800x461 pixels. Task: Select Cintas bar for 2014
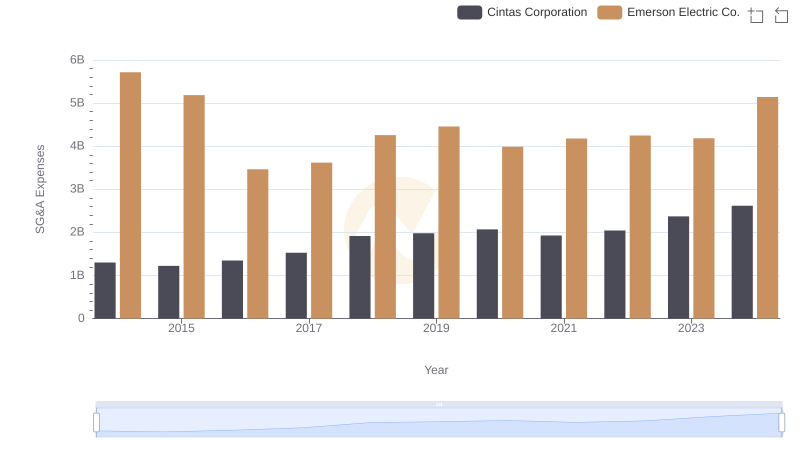[105, 291]
